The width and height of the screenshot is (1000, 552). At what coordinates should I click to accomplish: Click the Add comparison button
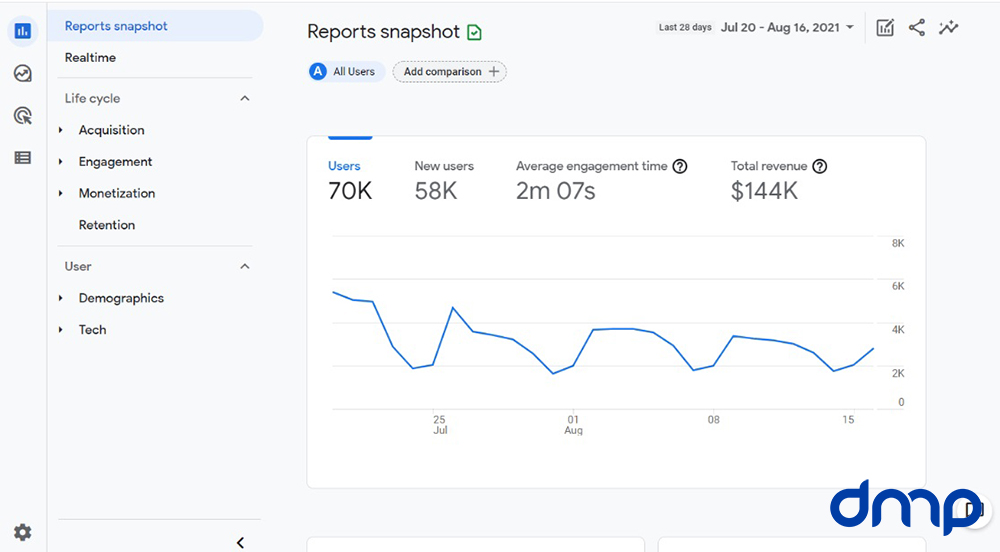[450, 72]
